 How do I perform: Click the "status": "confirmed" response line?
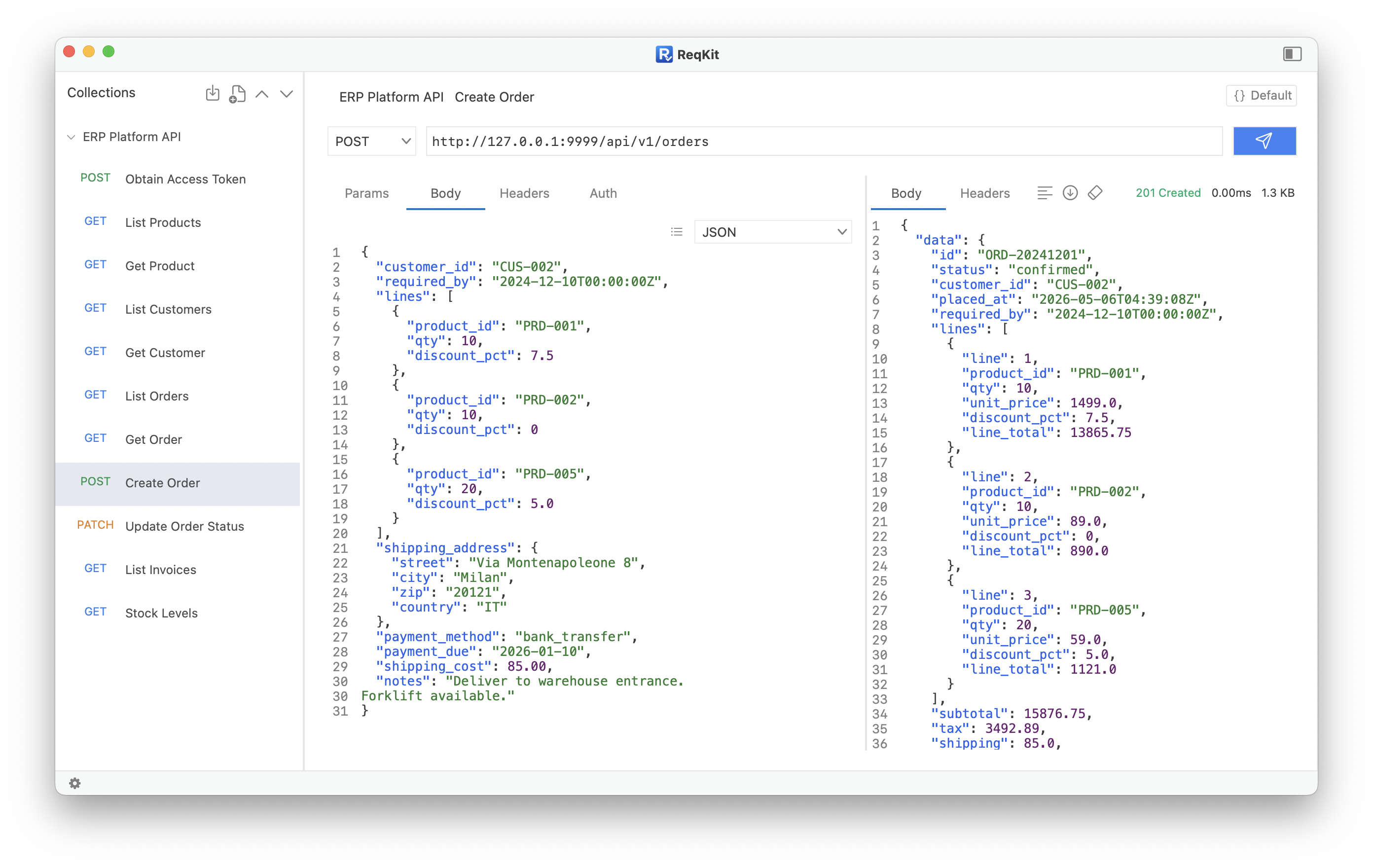[1015, 270]
